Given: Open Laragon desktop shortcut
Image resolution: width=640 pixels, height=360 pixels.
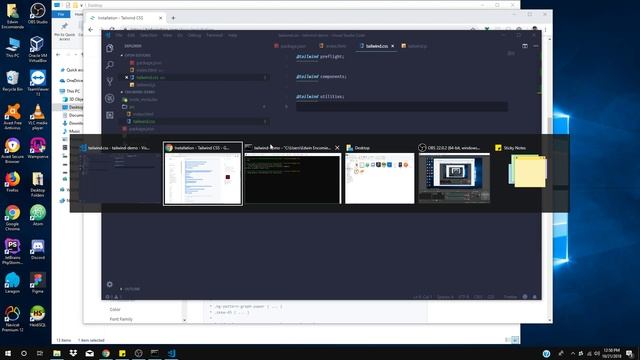Looking at the screenshot, I should [x=13, y=283].
